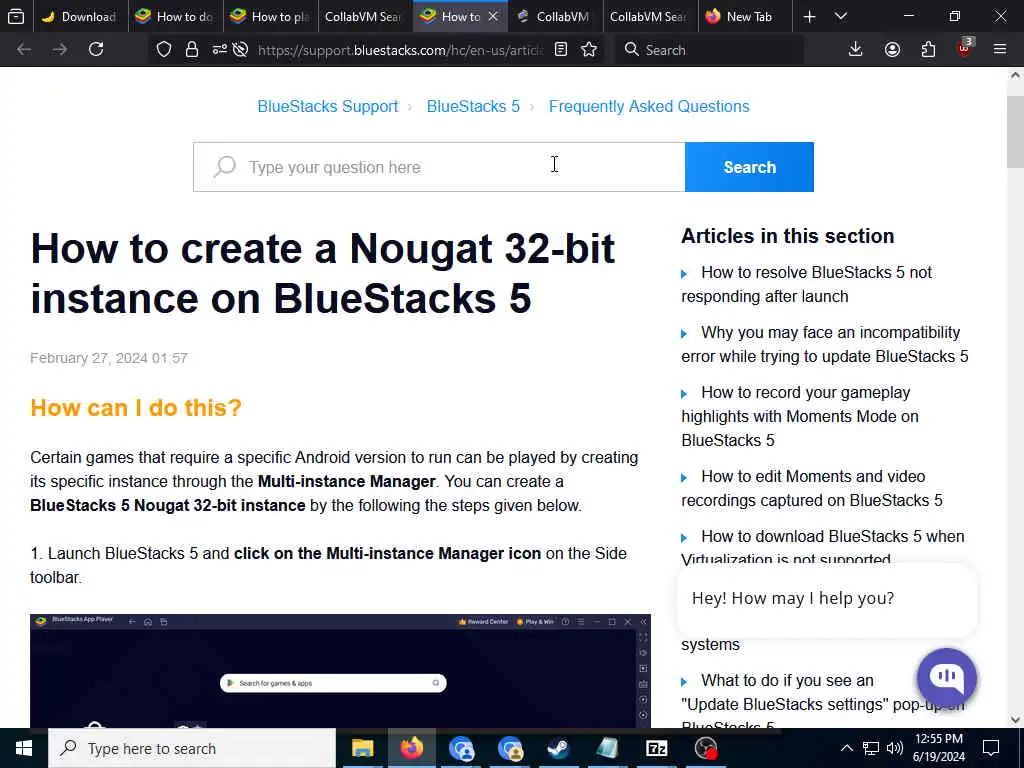Open Update BlueStacks settings pop-up article
The image size is (1024, 768).
coord(823,702)
